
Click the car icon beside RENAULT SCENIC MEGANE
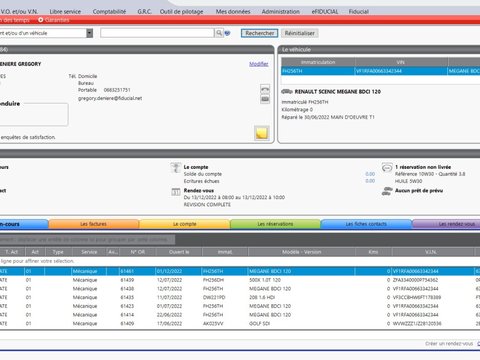click(x=287, y=91)
